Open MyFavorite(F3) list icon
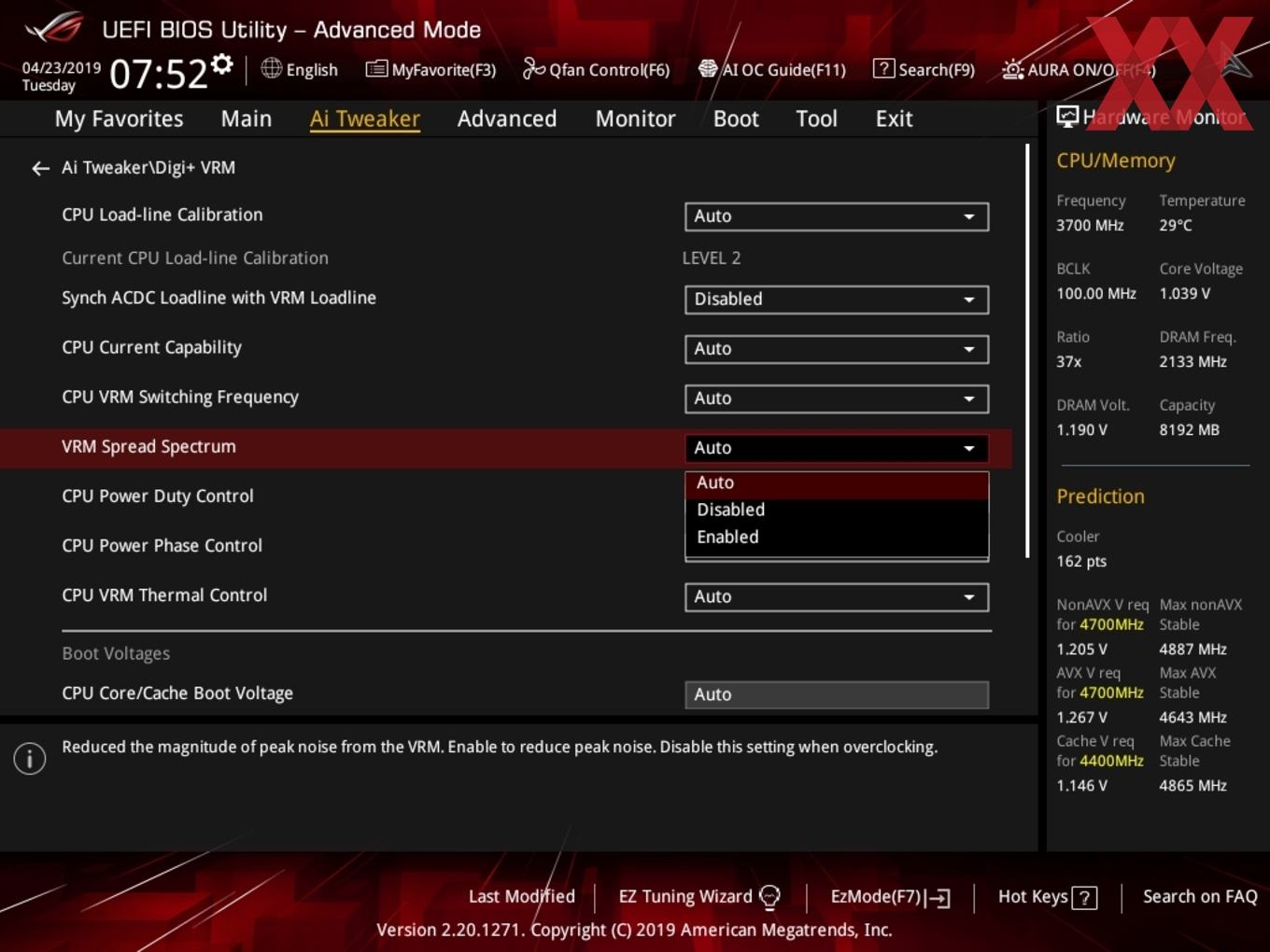The image size is (1270, 952). tap(375, 69)
